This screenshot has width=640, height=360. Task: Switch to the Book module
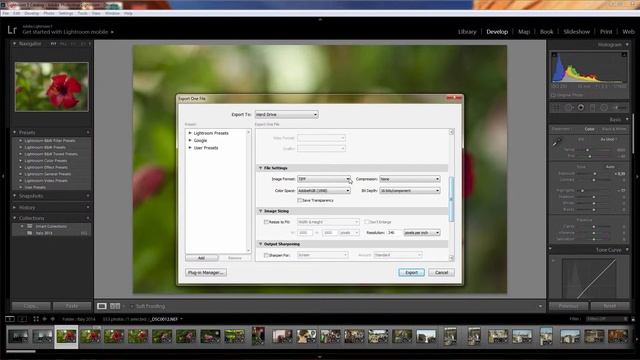pos(546,31)
